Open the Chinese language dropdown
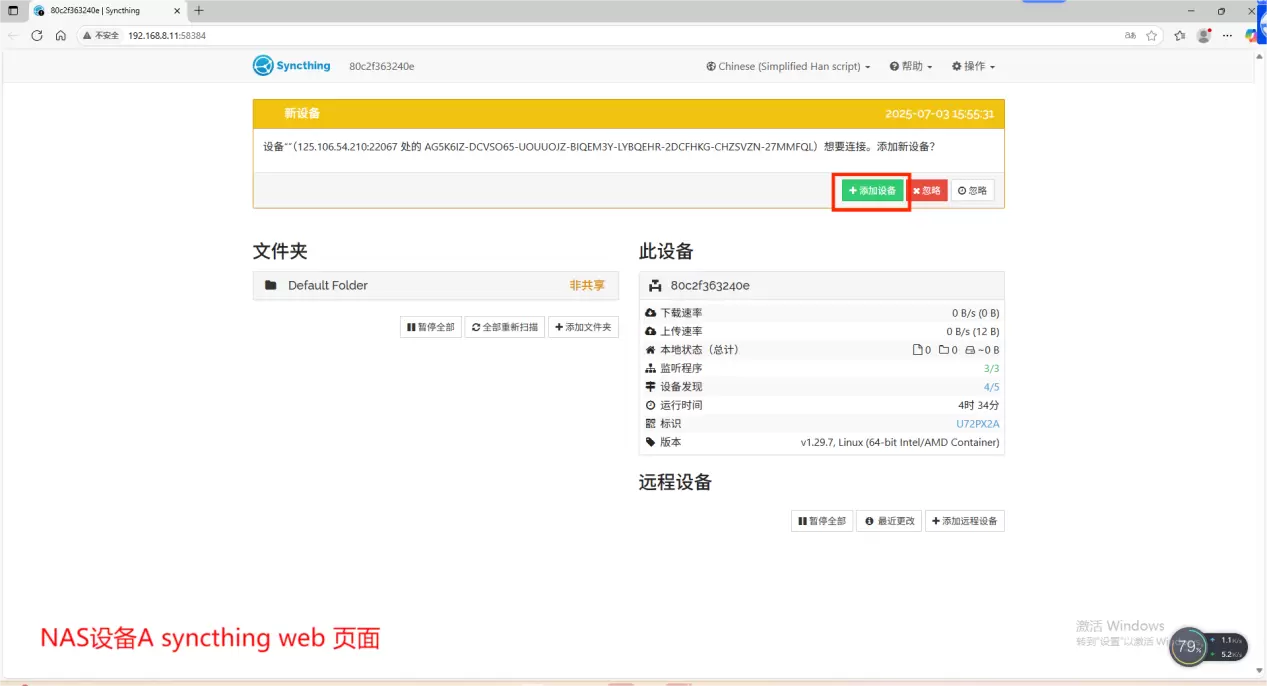Screen dimensions: 1267x686 coord(788,67)
